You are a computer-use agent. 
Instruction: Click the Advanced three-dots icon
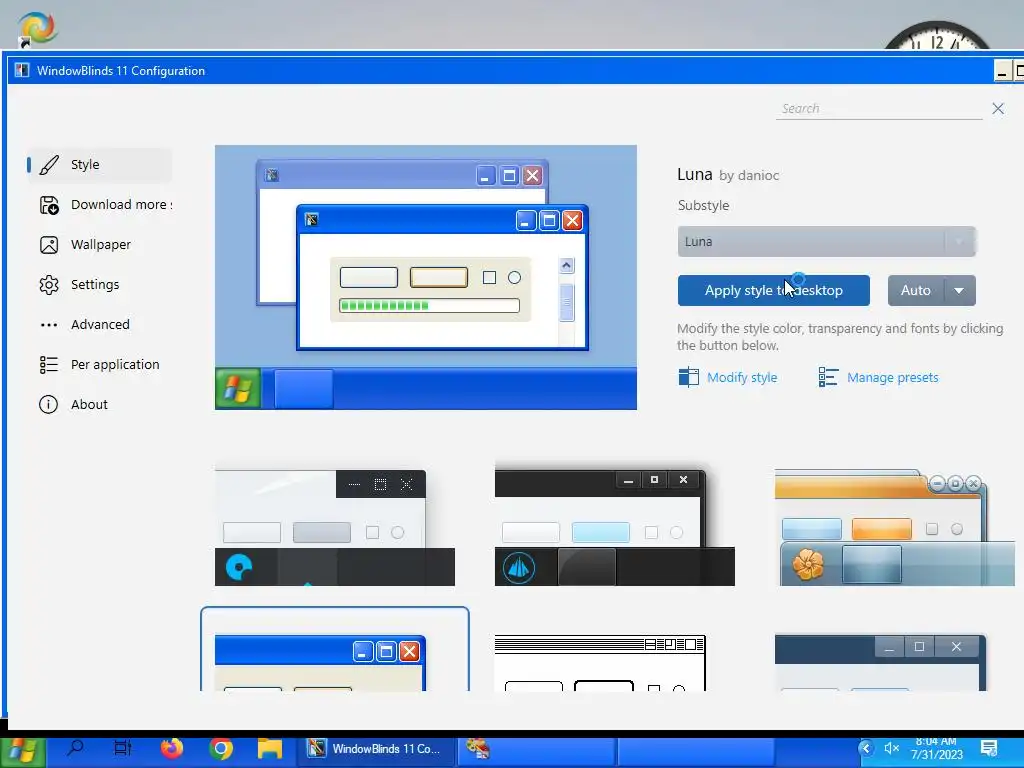click(49, 325)
